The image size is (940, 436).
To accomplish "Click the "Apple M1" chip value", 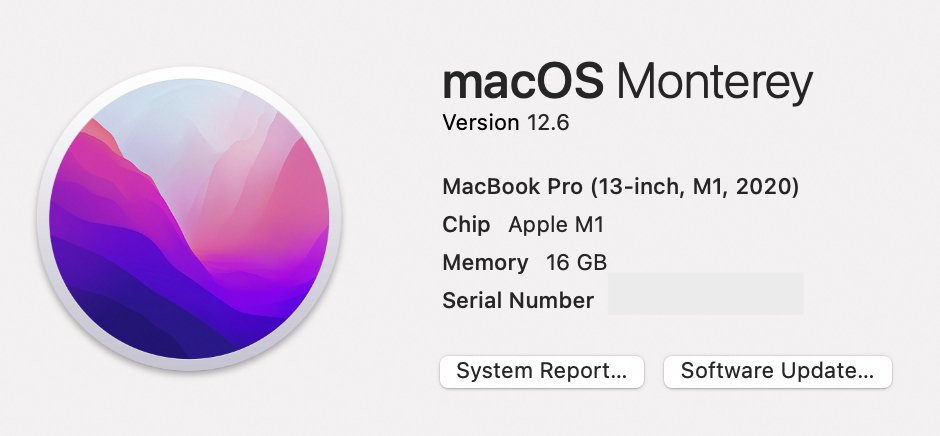I will click(x=556, y=224).
